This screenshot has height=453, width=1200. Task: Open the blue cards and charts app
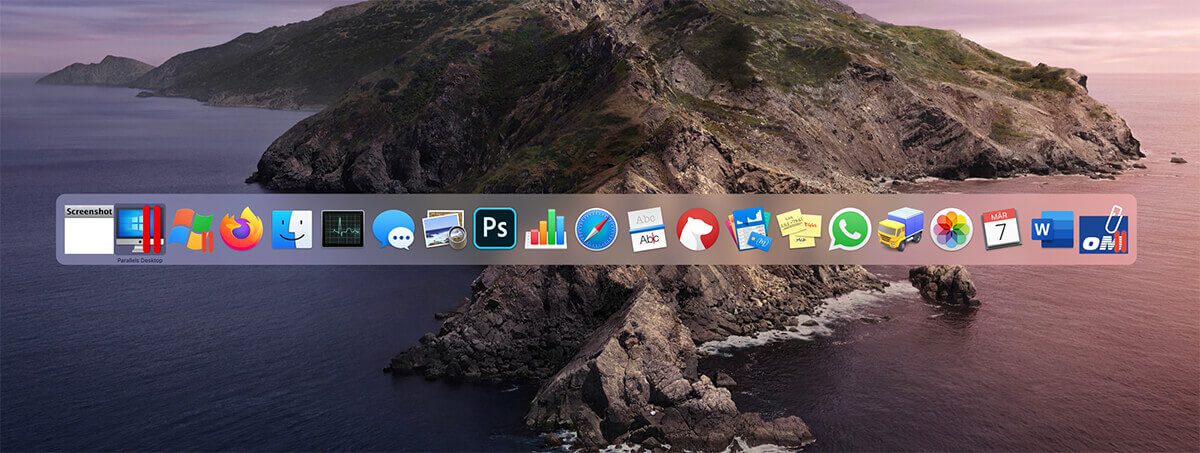748,229
